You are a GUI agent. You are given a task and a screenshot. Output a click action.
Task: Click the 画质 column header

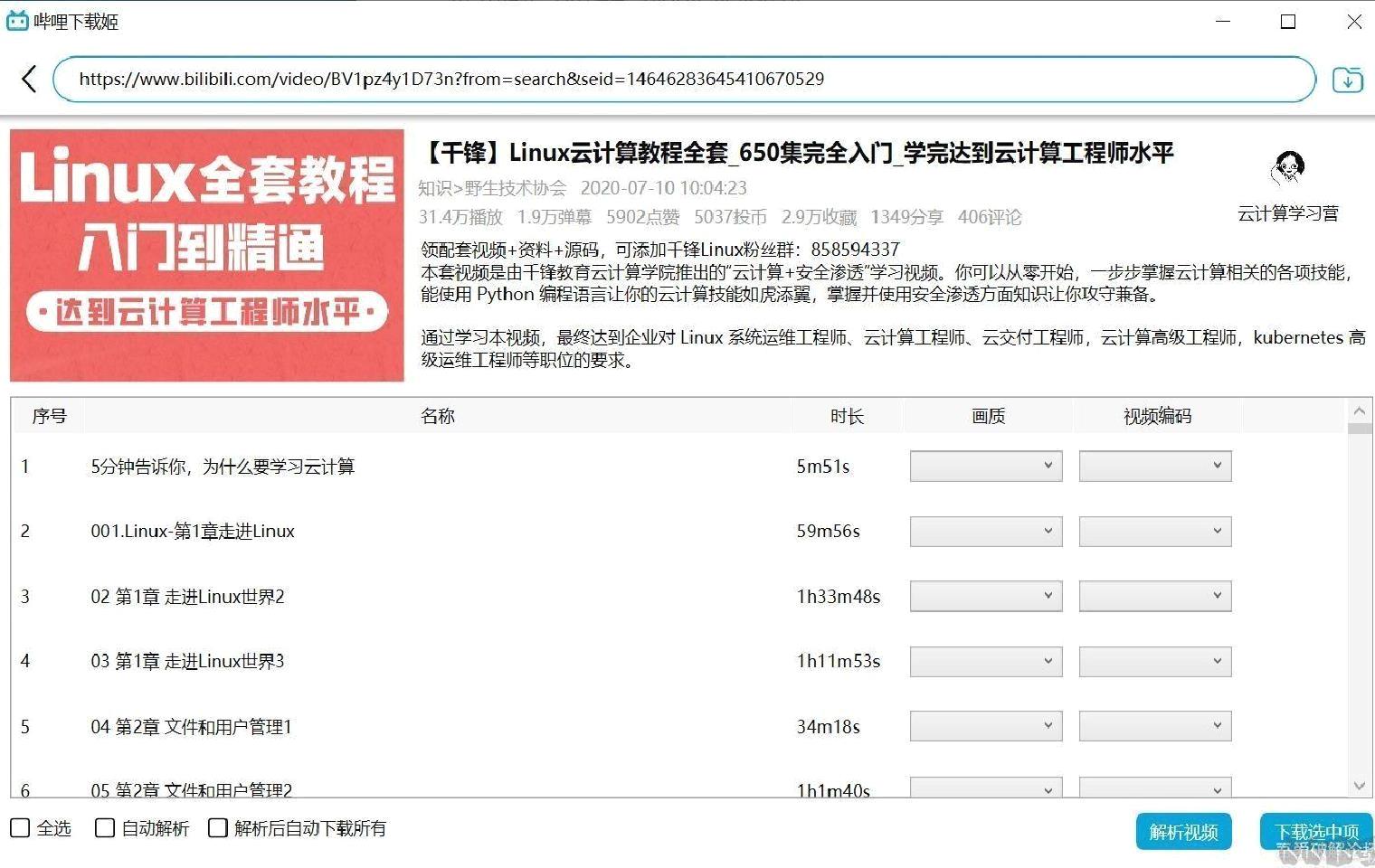tap(988, 416)
